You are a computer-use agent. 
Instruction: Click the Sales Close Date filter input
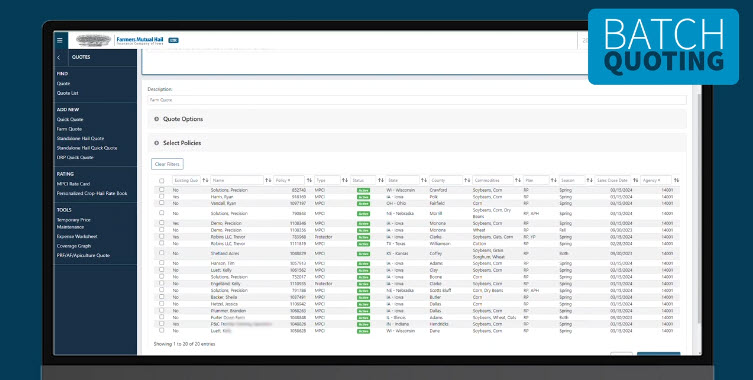click(613, 180)
